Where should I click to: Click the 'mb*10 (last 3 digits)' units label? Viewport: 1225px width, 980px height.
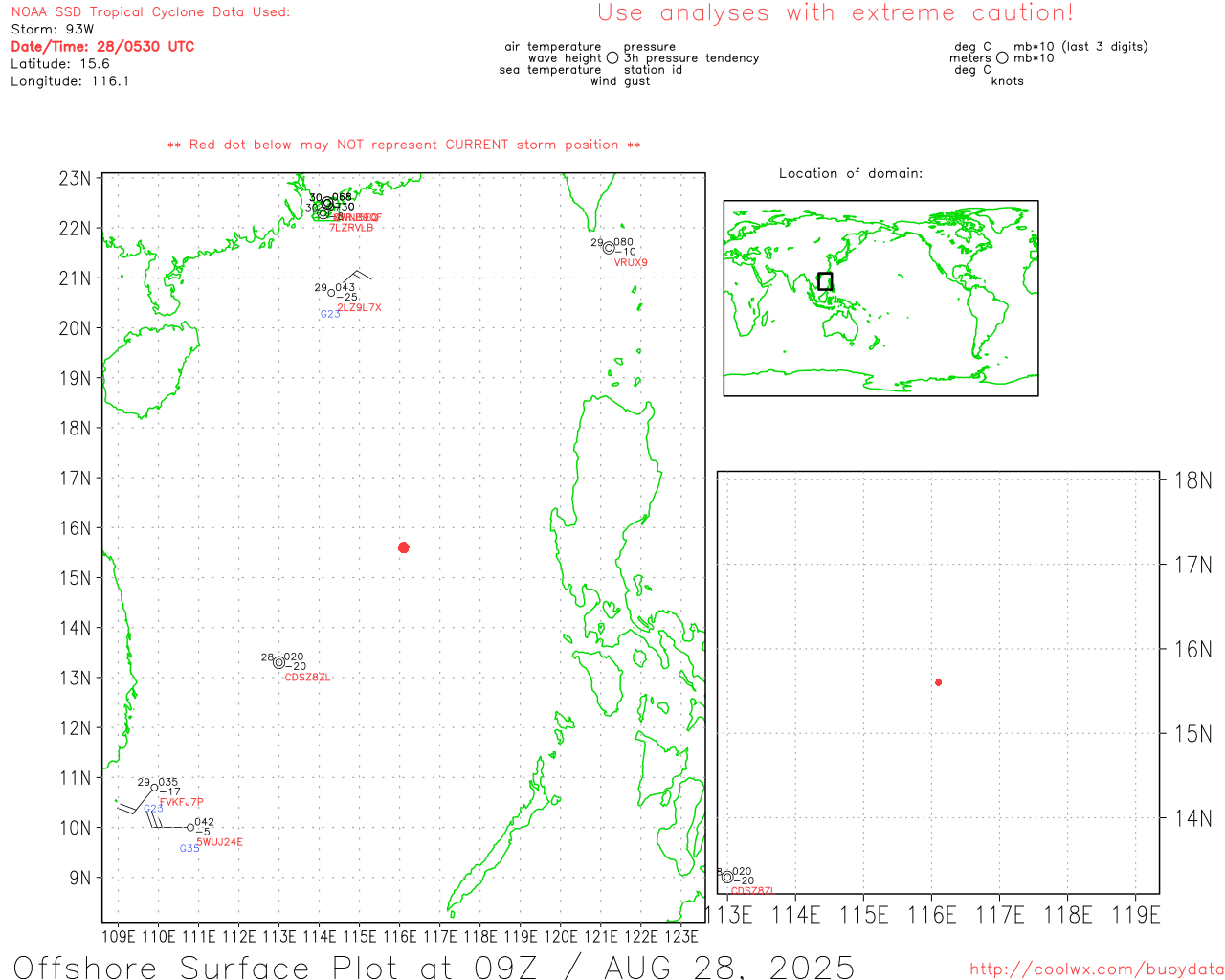point(1080,47)
